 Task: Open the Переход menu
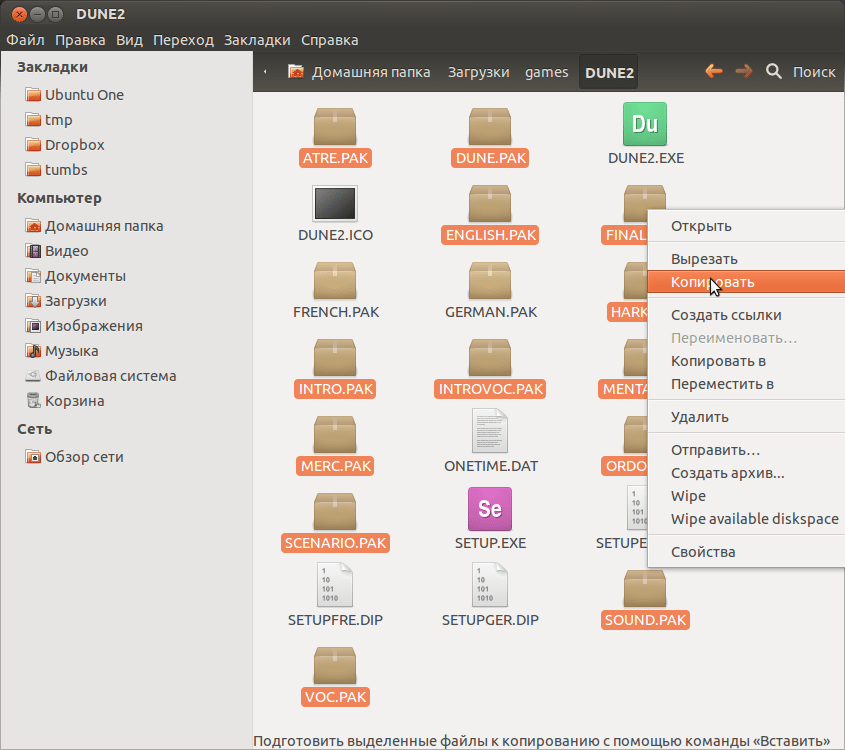pos(183,40)
